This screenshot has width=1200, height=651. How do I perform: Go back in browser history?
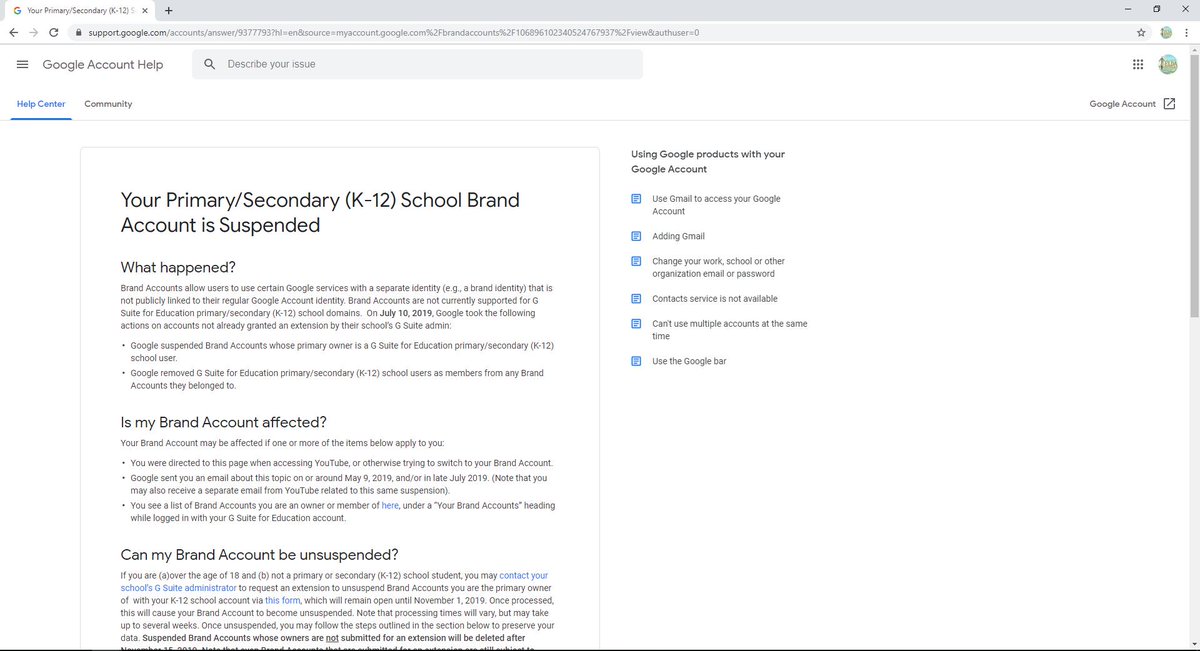point(13,32)
